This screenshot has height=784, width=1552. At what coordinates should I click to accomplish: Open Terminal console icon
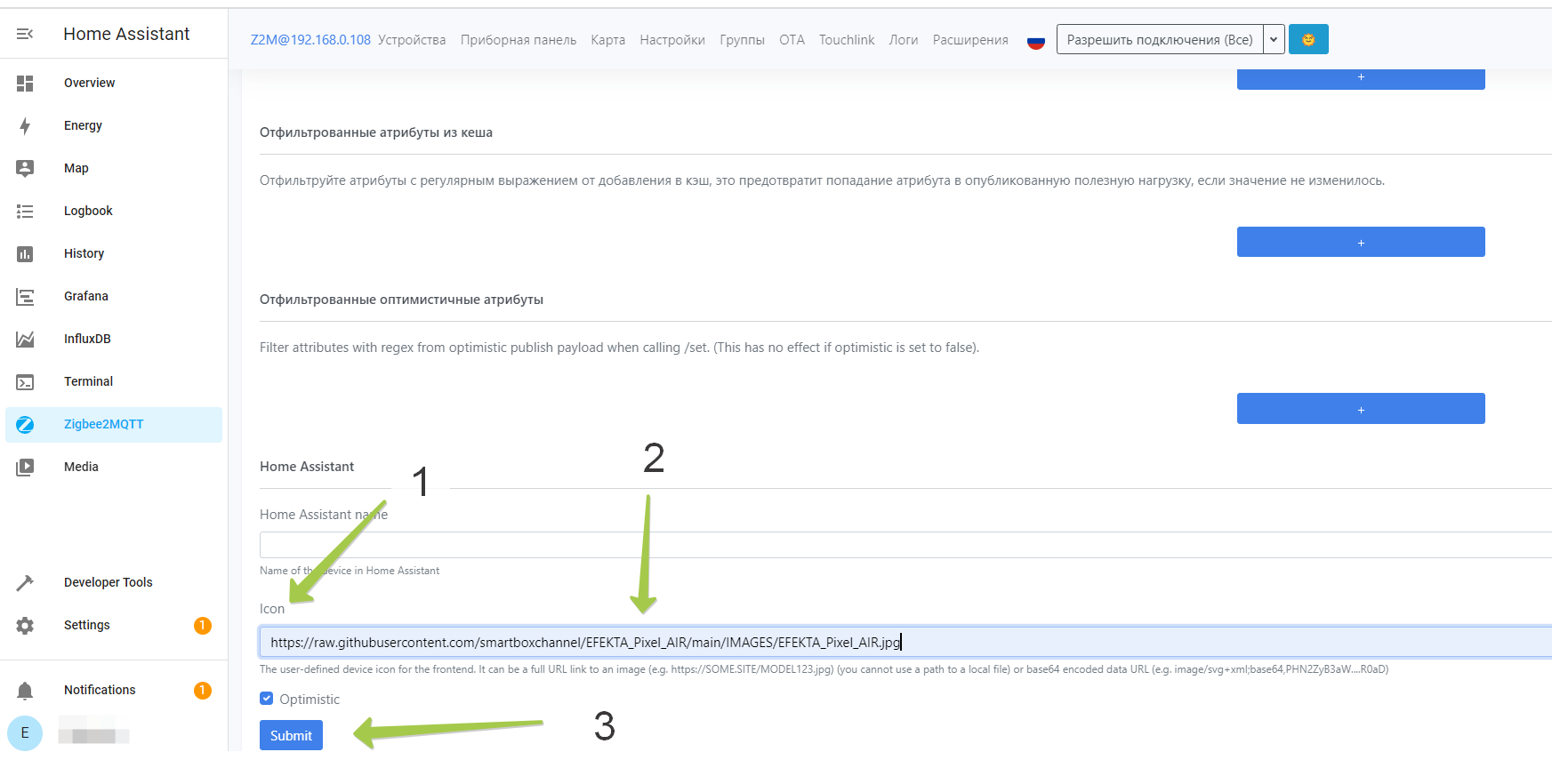click(25, 381)
